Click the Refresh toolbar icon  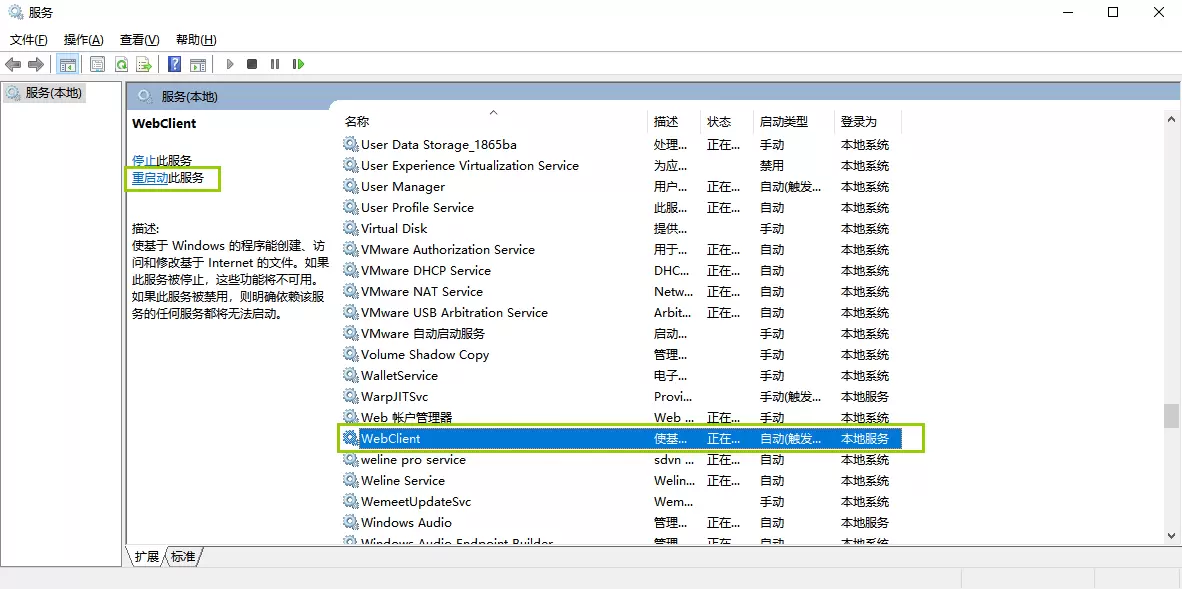pyautogui.click(x=121, y=65)
